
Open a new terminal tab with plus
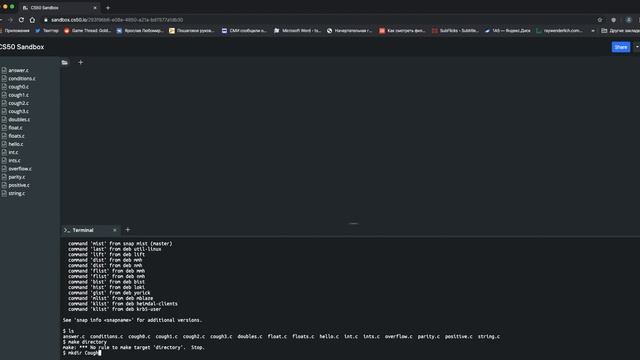tap(128, 230)
